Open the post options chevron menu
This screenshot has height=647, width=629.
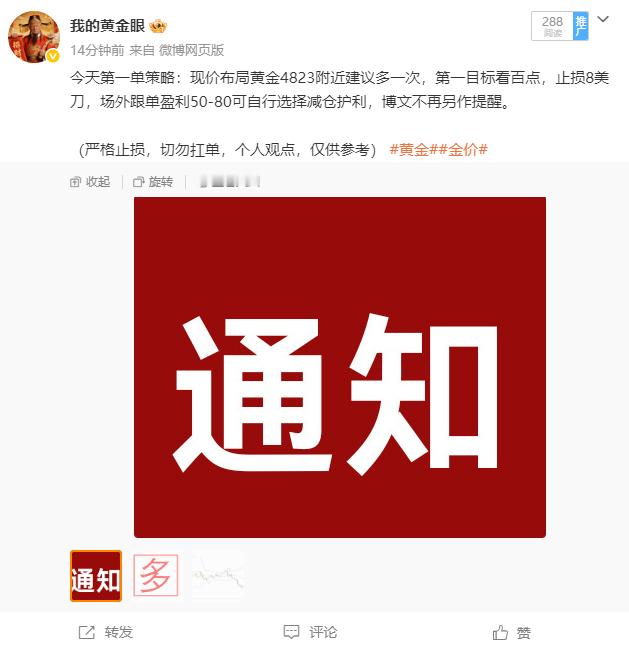603,19
